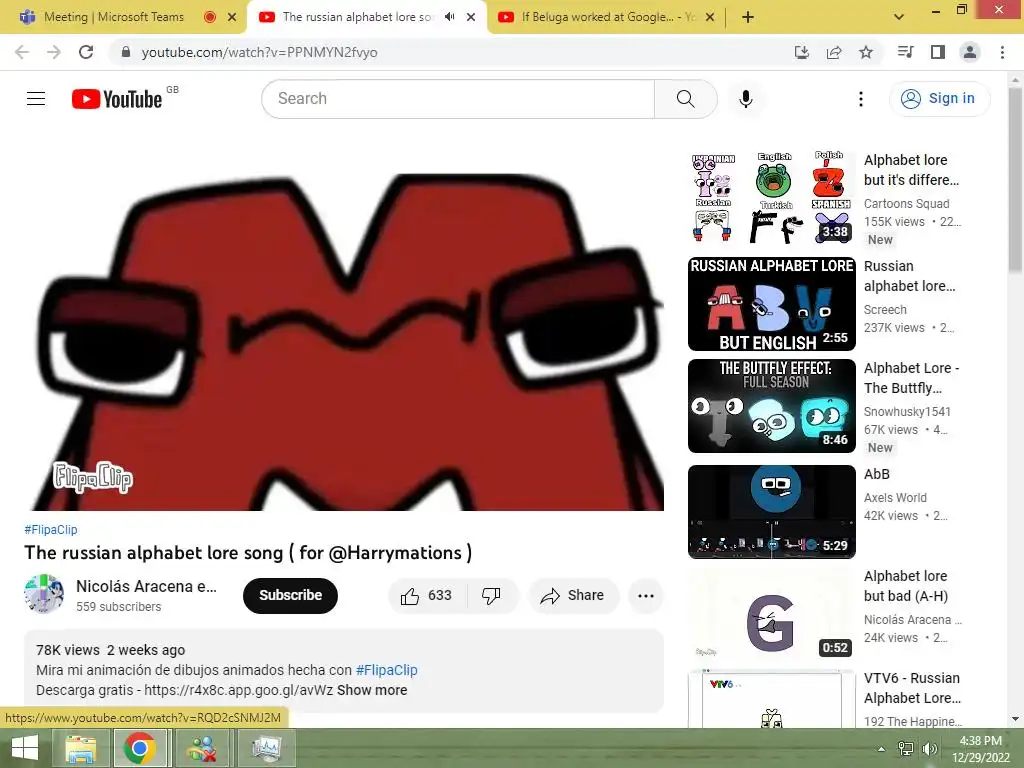1024x768 pixels.
Task: Close the Microsoft Teams tab
Action: pyautogui.click(x=232, y=17)
